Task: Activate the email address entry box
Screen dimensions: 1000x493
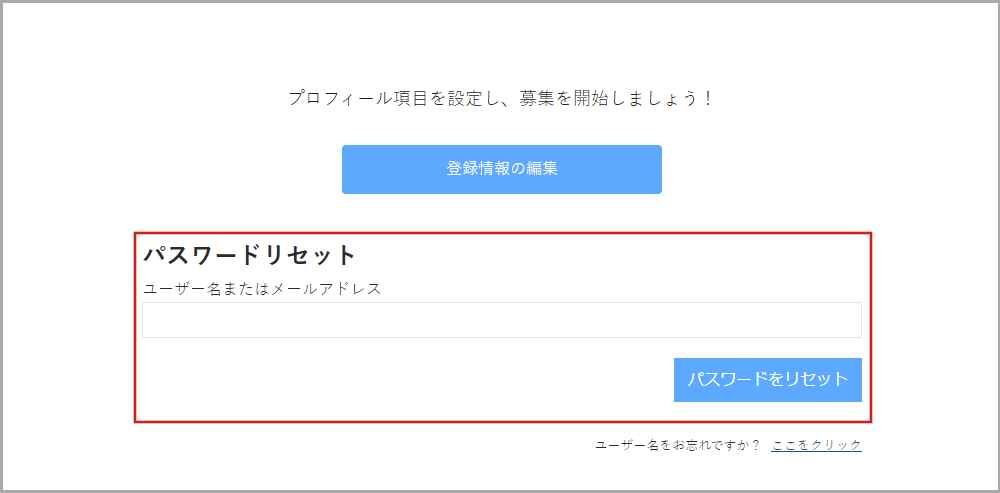Action: click(x=501, y=320)
